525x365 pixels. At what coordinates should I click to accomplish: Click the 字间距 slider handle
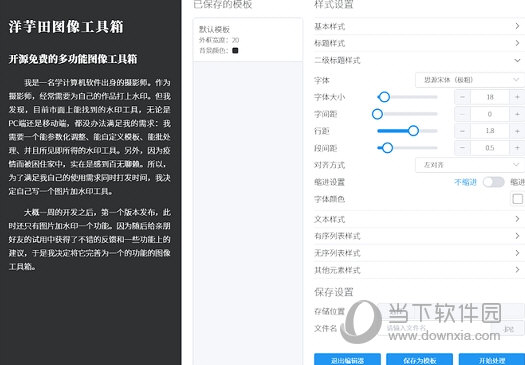pyautogui.click(x=377, y=114)
